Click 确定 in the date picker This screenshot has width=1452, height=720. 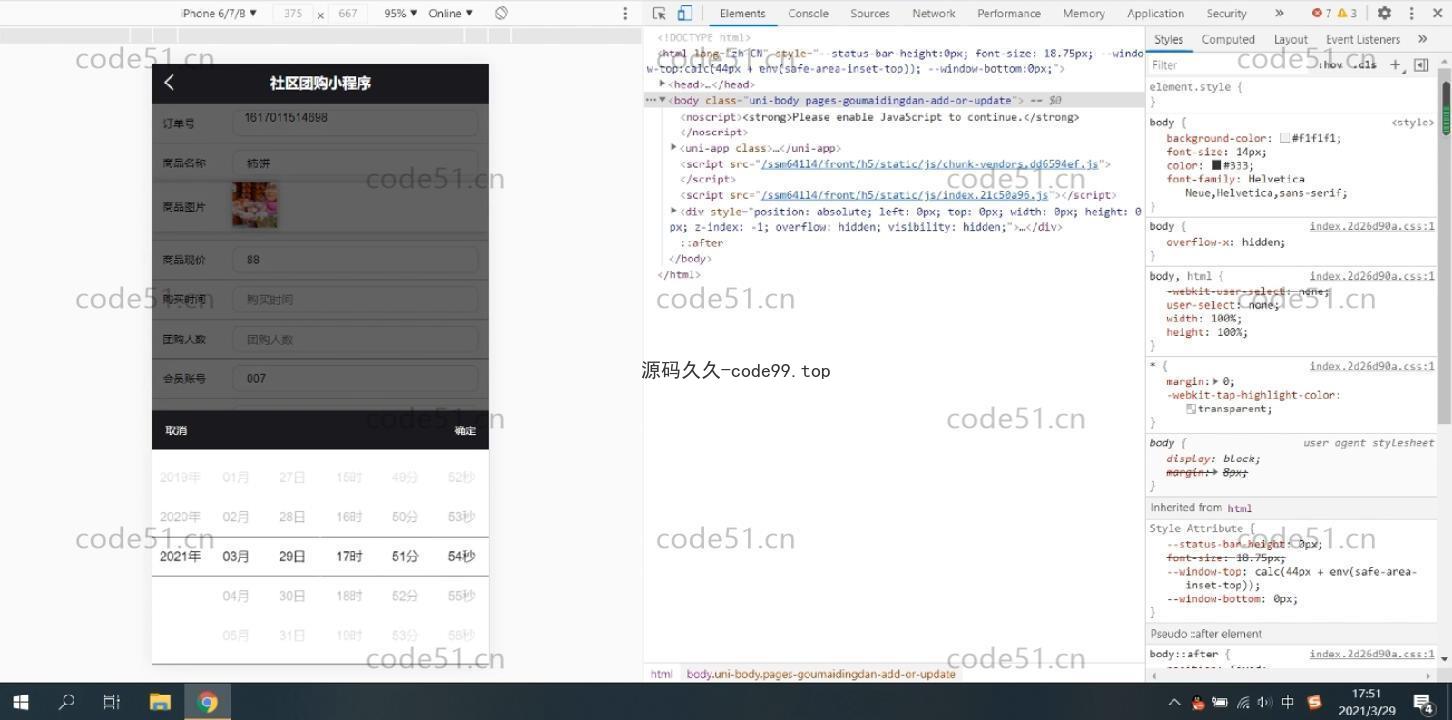tap(465, 430)
